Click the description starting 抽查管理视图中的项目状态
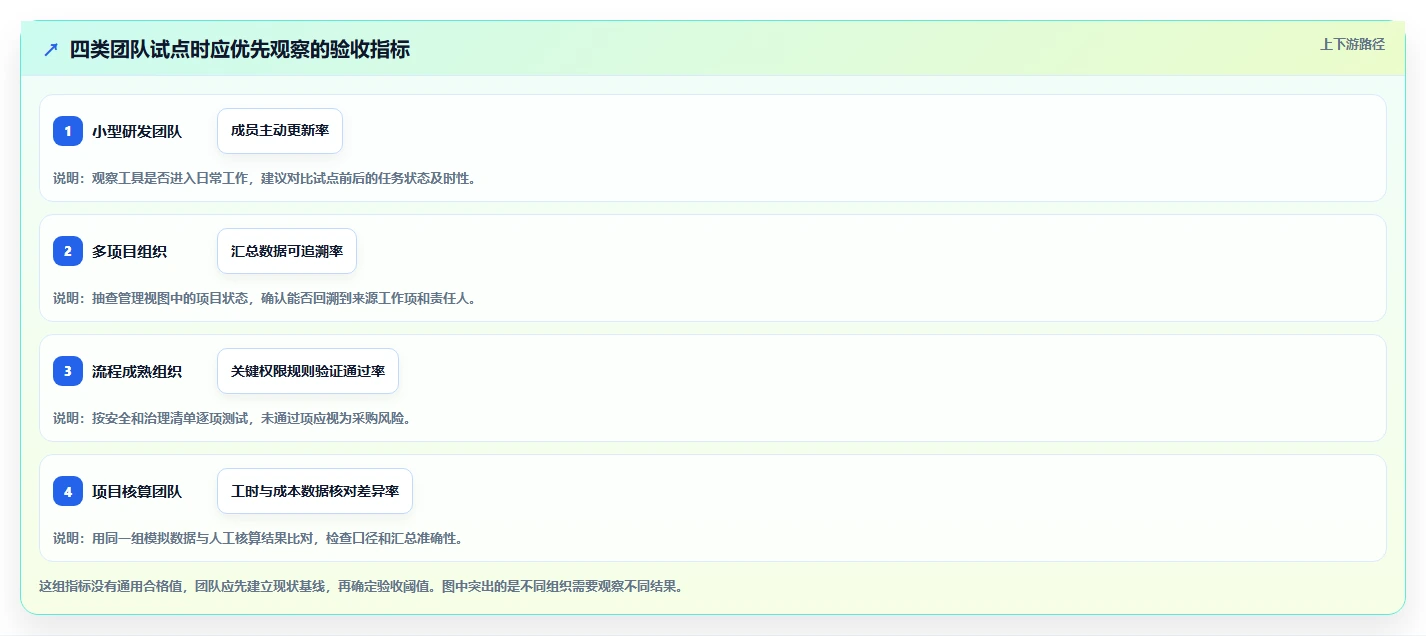The height and width of the screenshot is (636, 1426). (x=265, y=298)
